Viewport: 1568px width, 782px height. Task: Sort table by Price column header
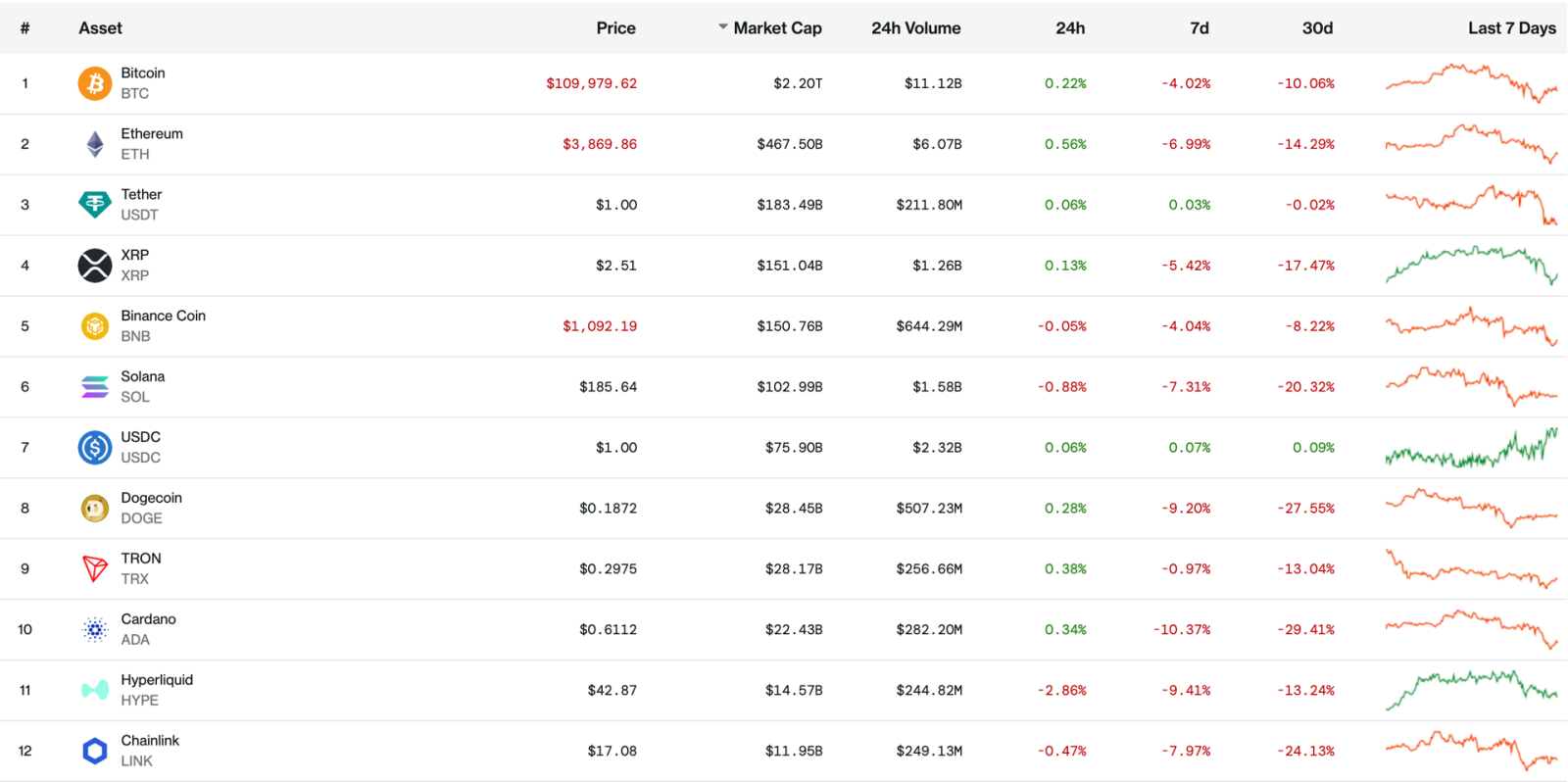615,28
